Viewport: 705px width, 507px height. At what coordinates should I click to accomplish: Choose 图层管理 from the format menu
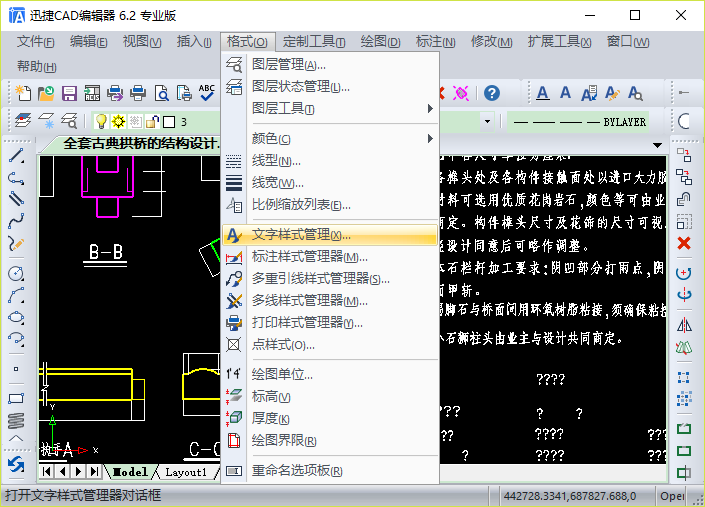click(330, 64)
